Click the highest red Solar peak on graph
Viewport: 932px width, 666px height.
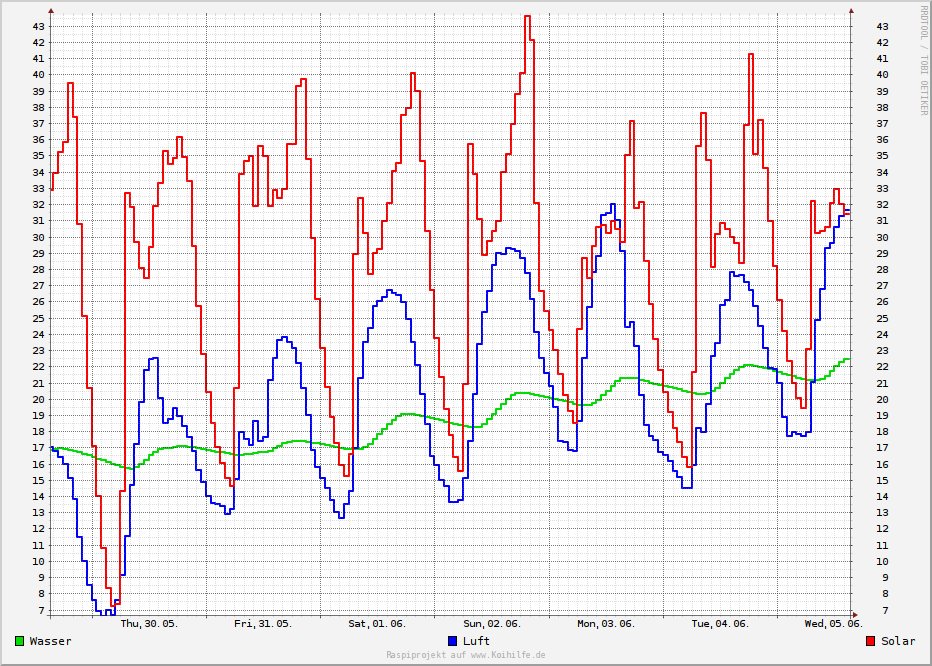click(527, 17)
